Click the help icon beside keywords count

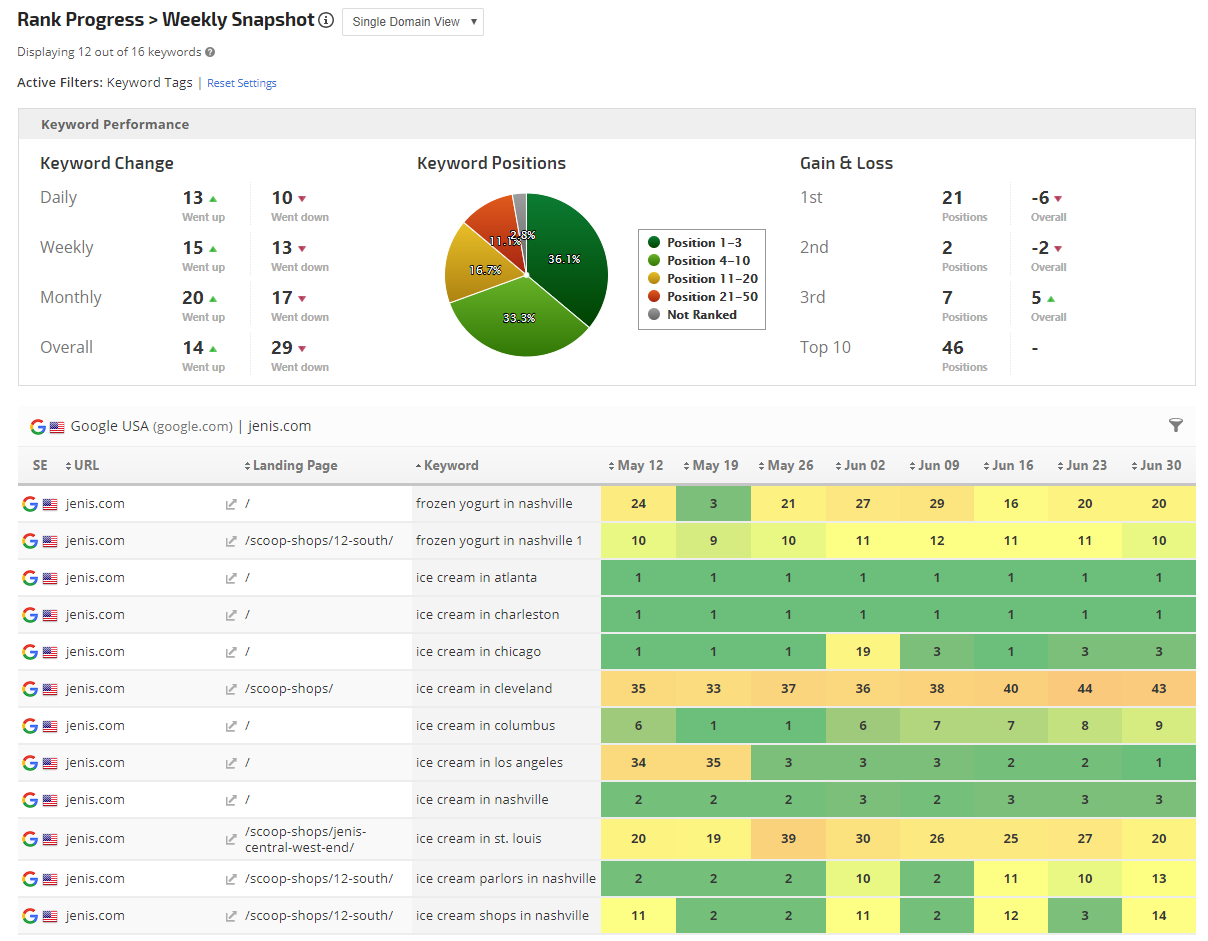(x=210, y=52)
